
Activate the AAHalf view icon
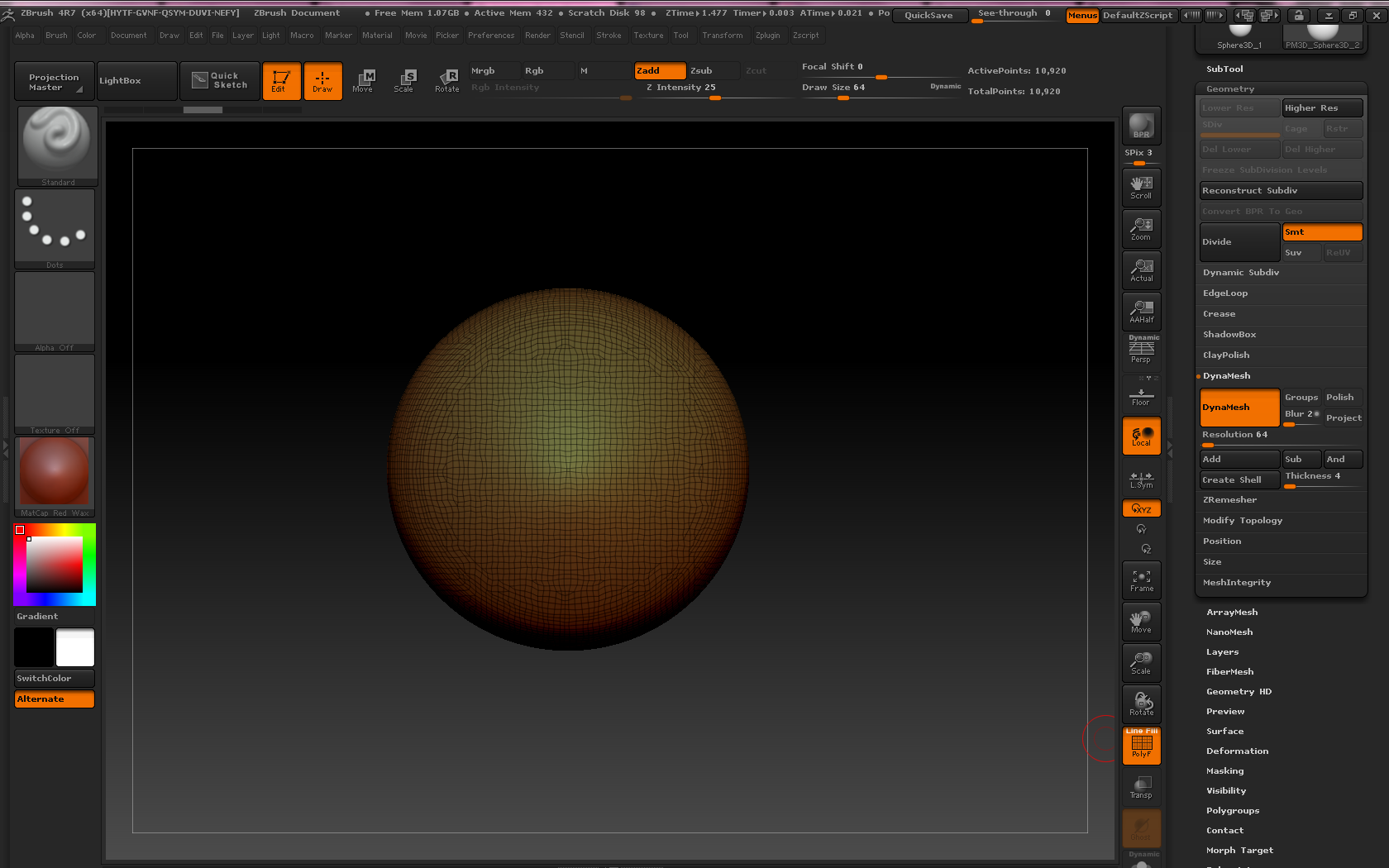click(x=1141, y=312)
